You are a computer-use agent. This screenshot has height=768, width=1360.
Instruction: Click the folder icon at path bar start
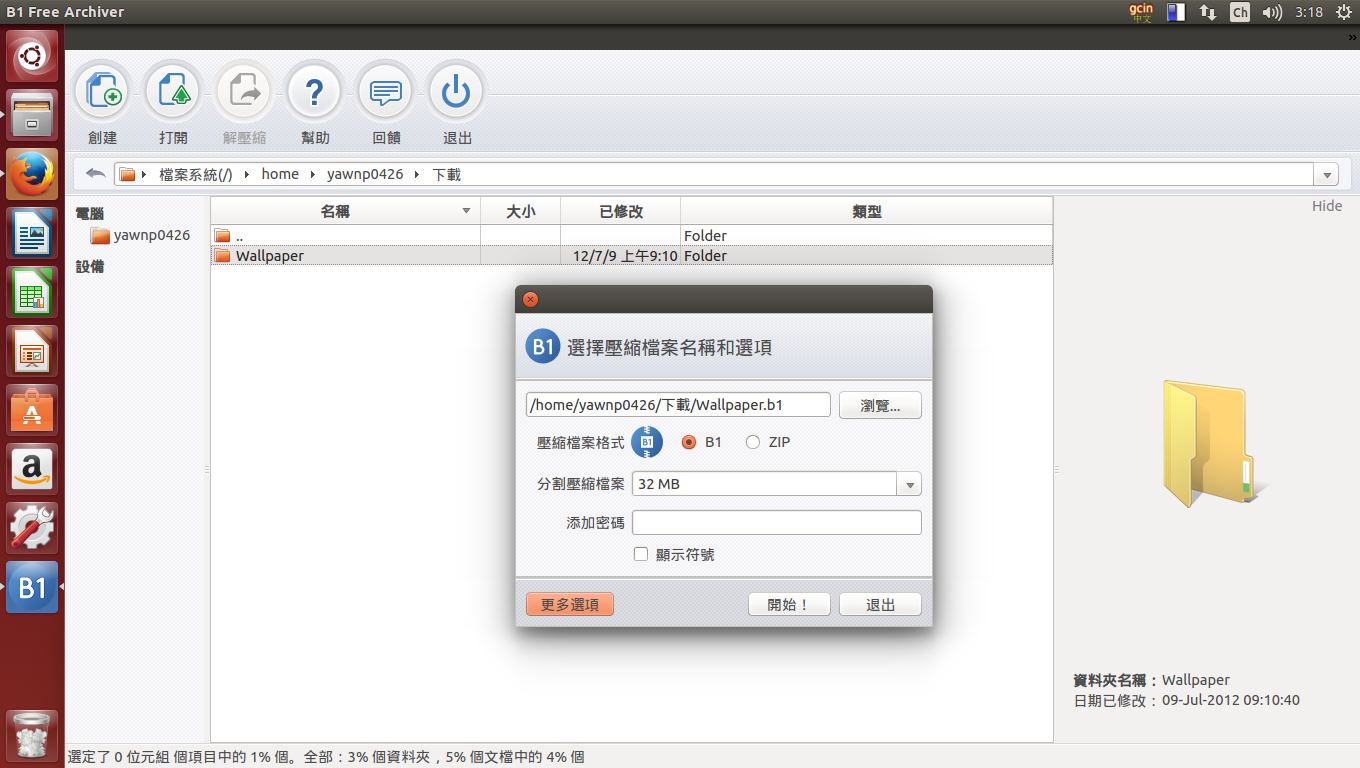tap(127, 175)
